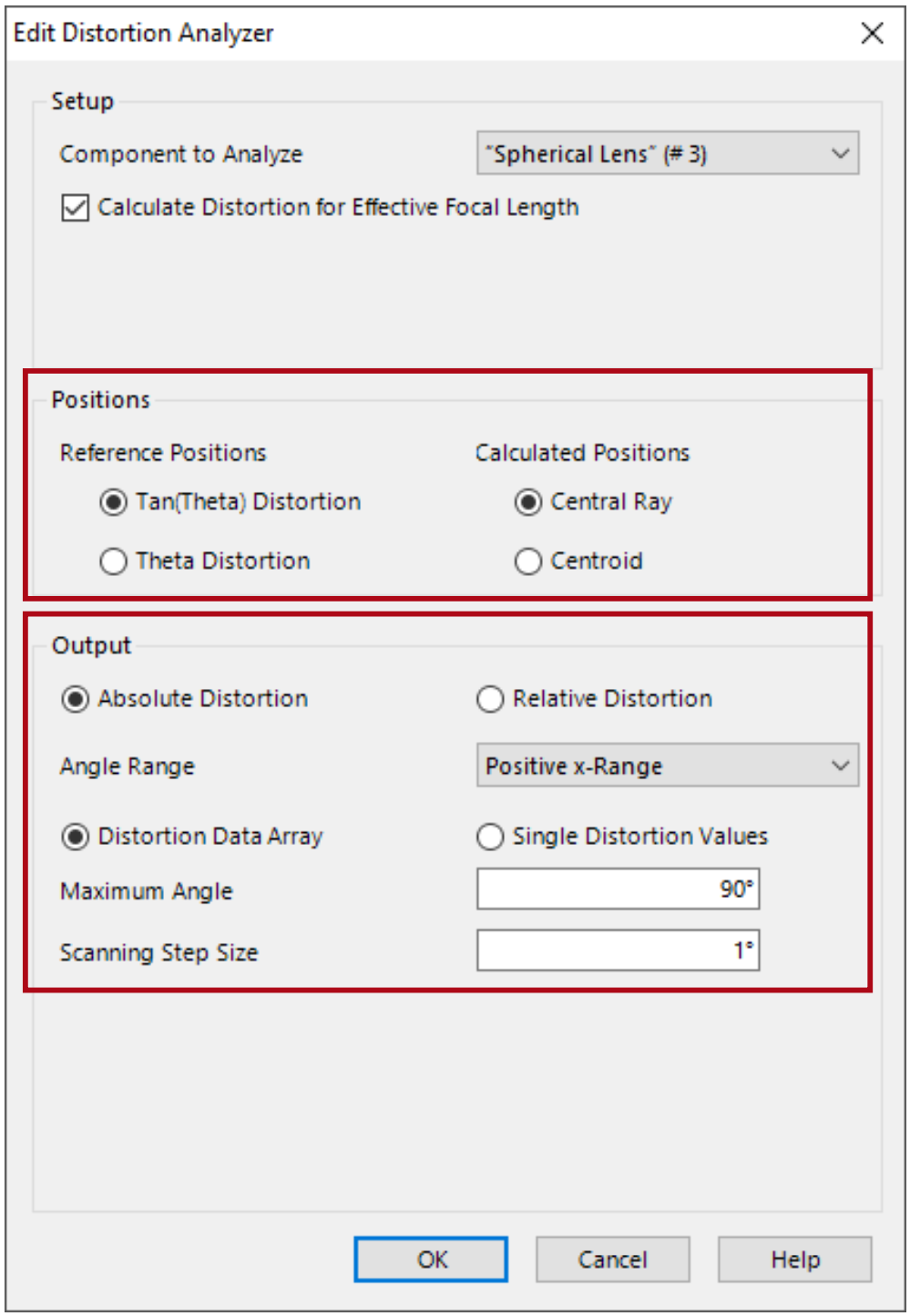Click the Maximum Angle input field
The height and width of the screenshot is (1316, 910).
(618, 889)
